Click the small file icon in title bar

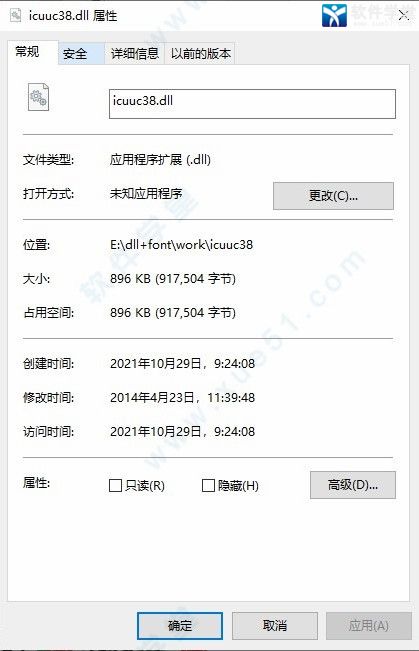(16, 15)
